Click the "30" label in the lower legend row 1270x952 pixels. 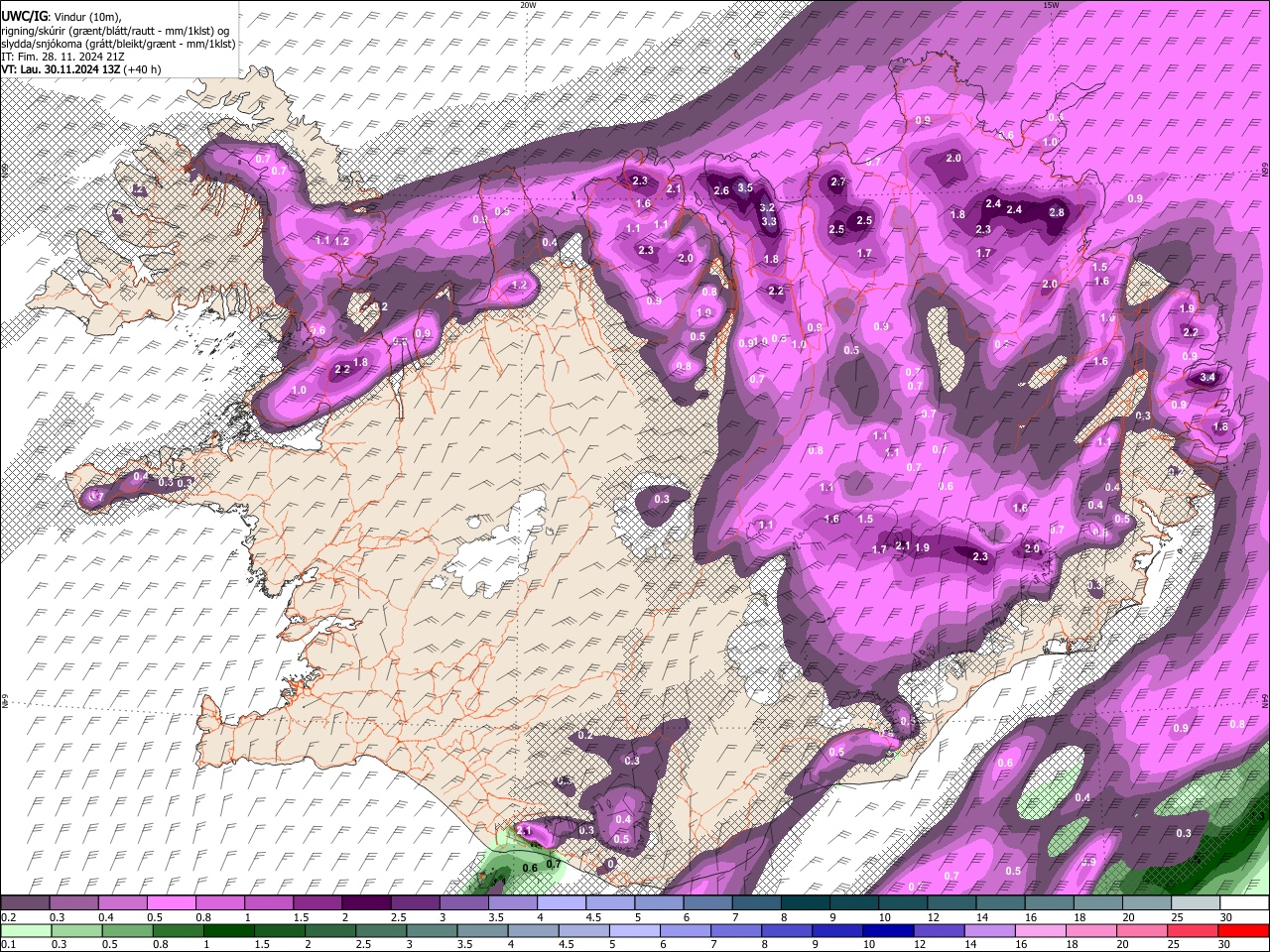[1226, 944]
